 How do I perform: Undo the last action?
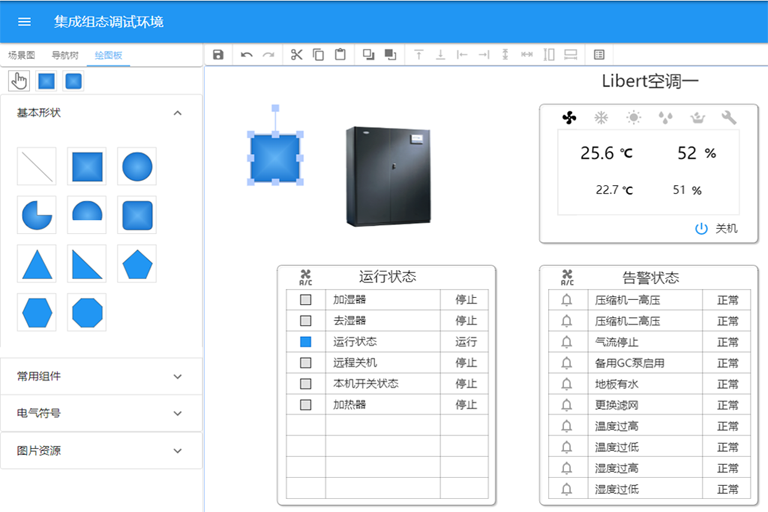[x=246, y=54]
